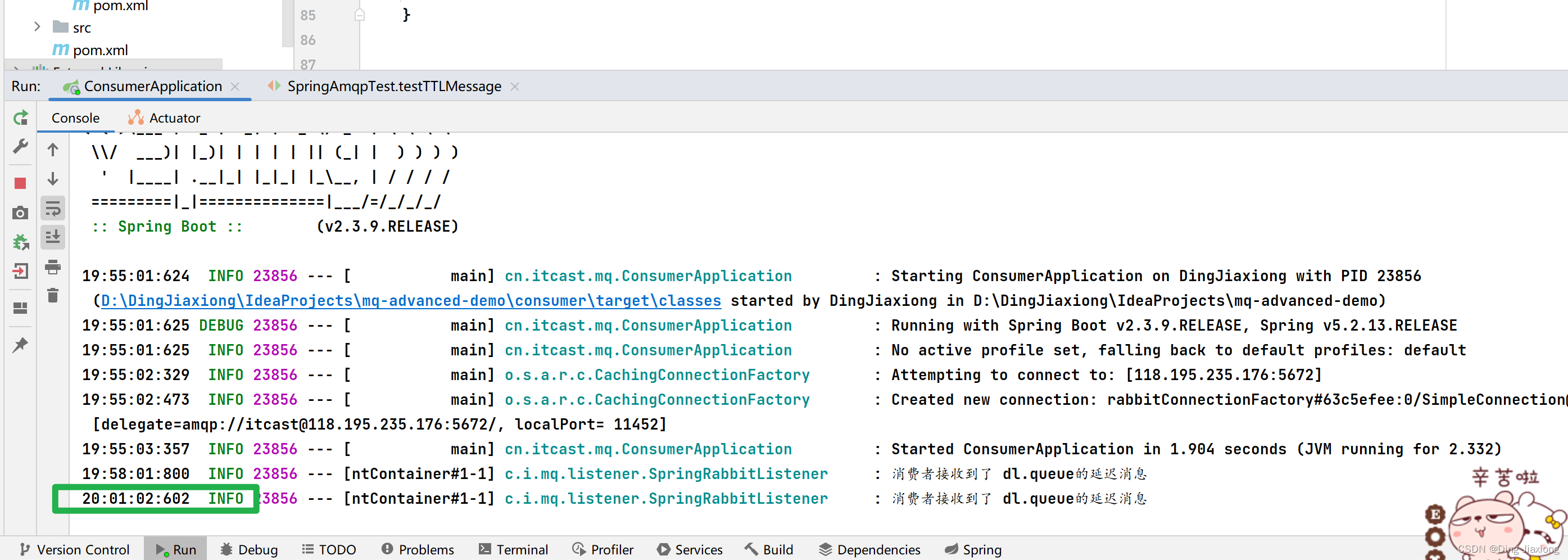Close the SpringAmqpTest.testTTLMessage run tab
Screen dimensions: 1568x560
[515, 87]
